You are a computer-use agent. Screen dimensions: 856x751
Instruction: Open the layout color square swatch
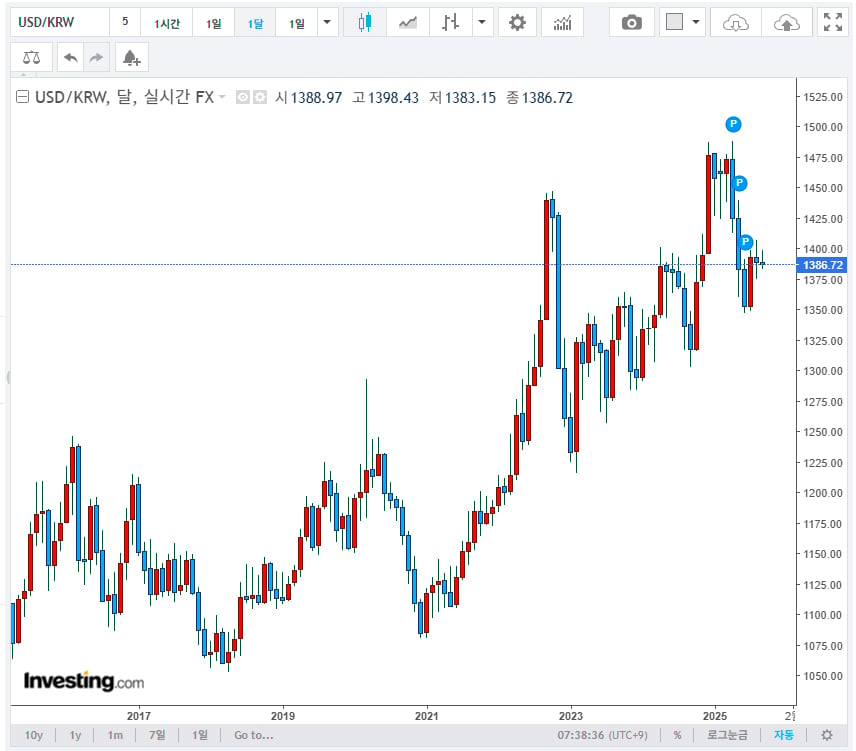click(675, 22)
